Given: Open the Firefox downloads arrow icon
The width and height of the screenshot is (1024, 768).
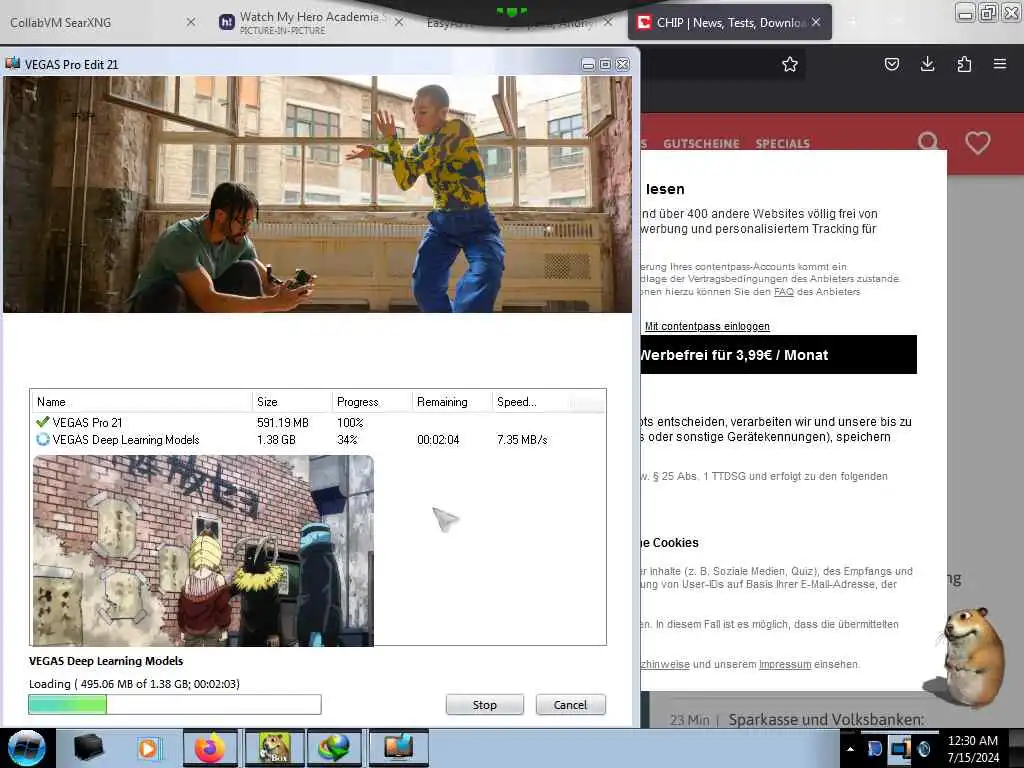Looking at the screenshot, I should (927, 64).
